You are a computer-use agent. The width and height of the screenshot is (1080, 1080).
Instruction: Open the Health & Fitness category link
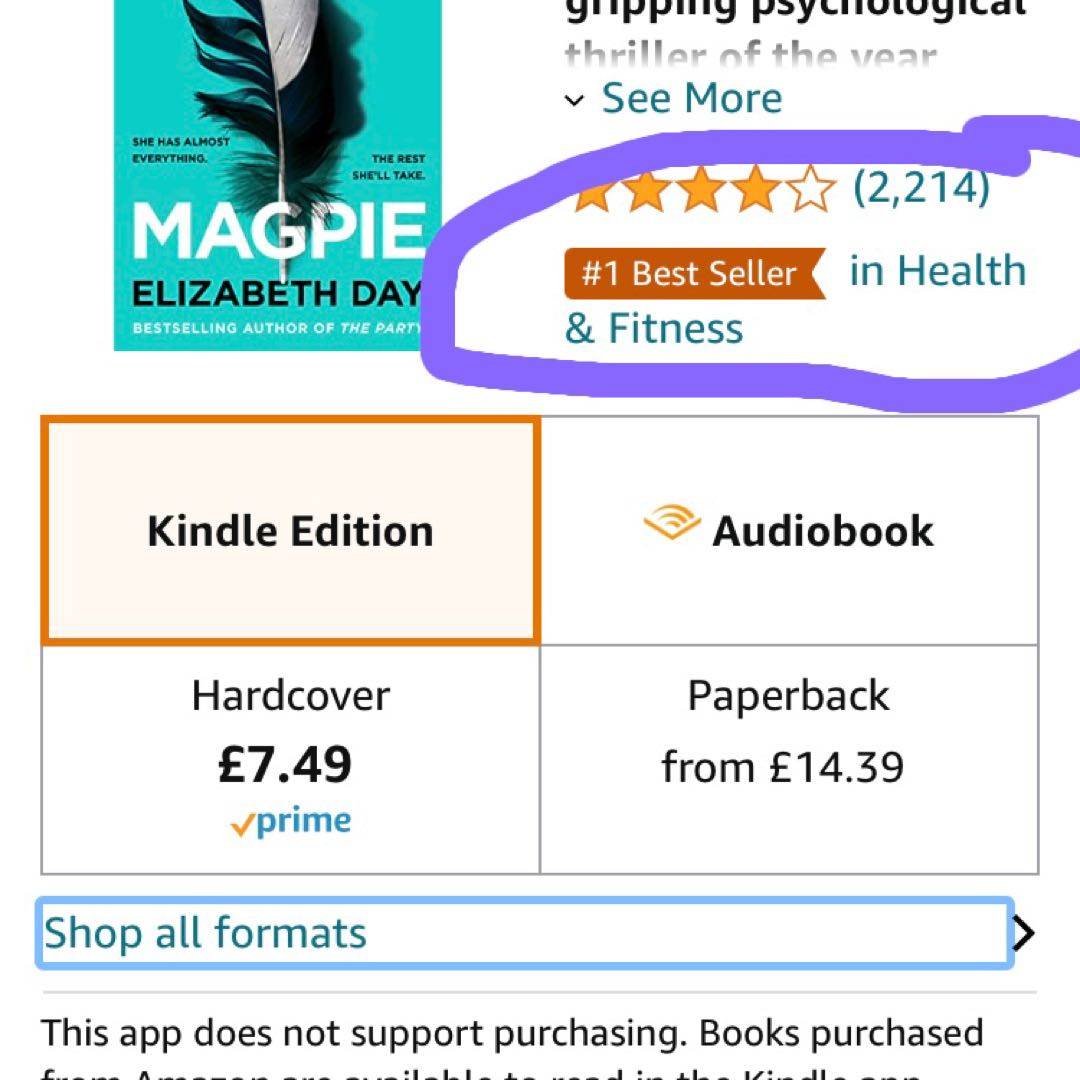click(796, 299)
